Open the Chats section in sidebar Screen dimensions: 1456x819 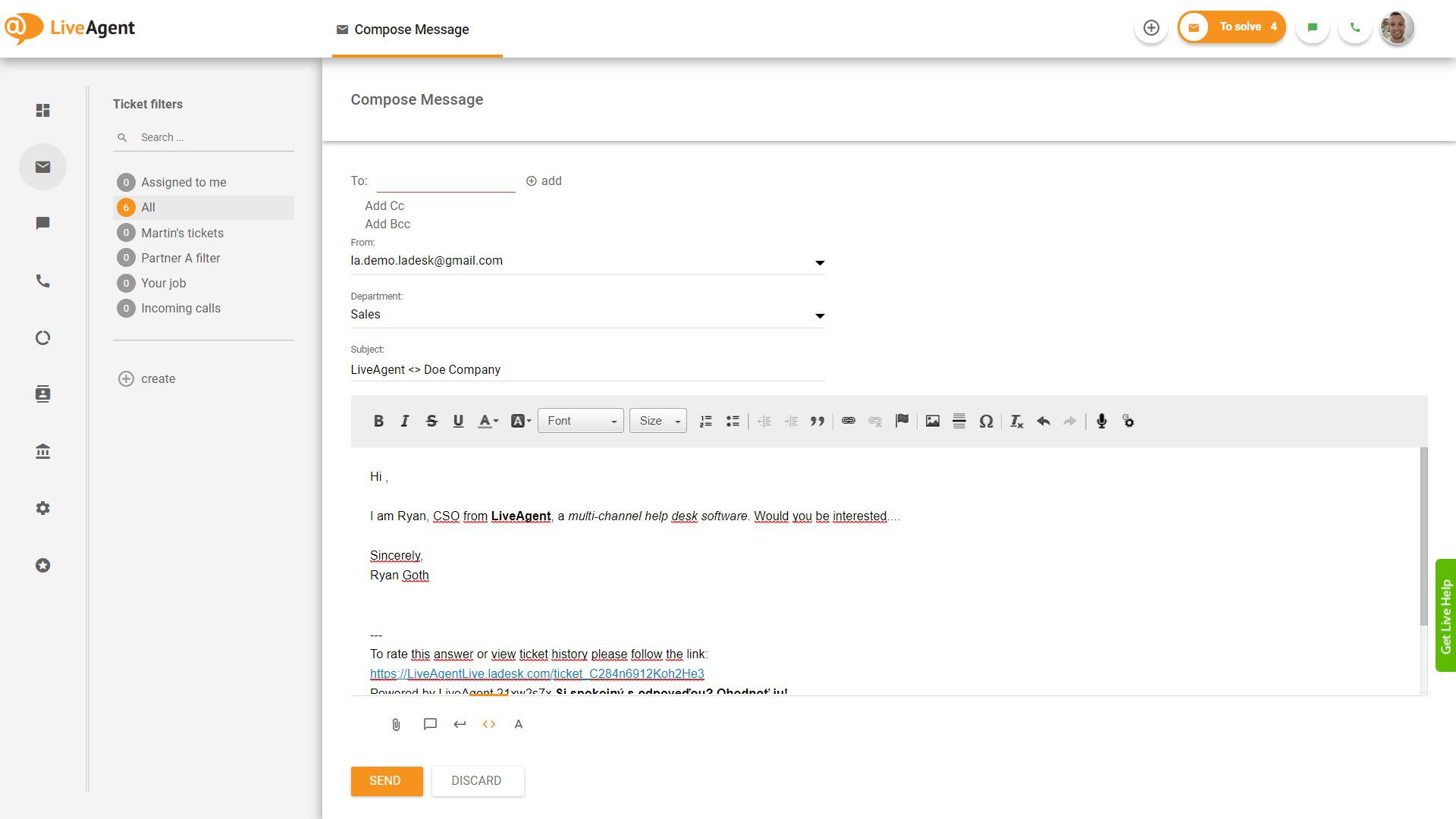click(x=42, y=223)
